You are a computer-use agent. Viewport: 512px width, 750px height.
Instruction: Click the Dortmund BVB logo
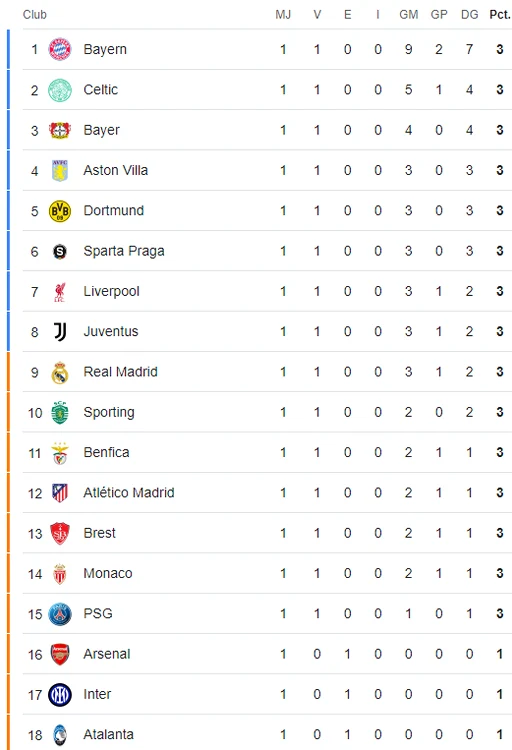(60, 211)
